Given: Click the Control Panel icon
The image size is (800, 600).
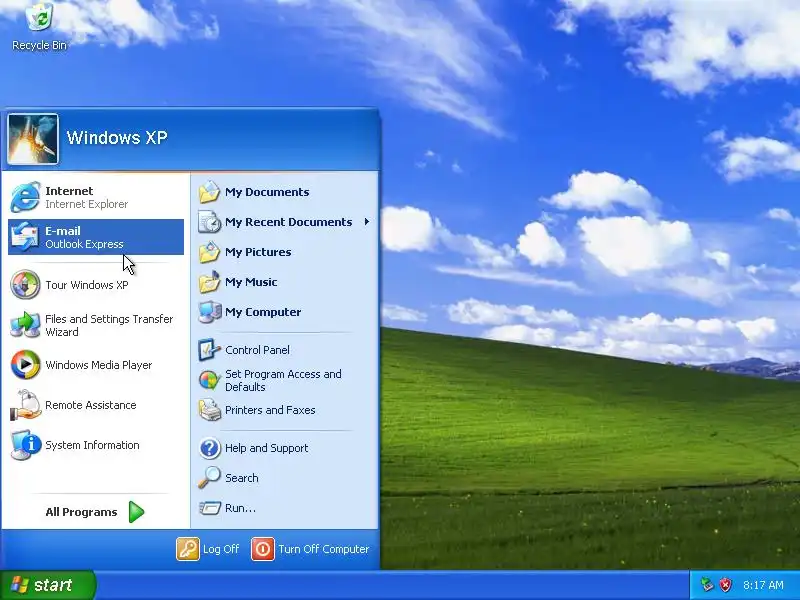Looking at the screenshot, I should [209, 350].
